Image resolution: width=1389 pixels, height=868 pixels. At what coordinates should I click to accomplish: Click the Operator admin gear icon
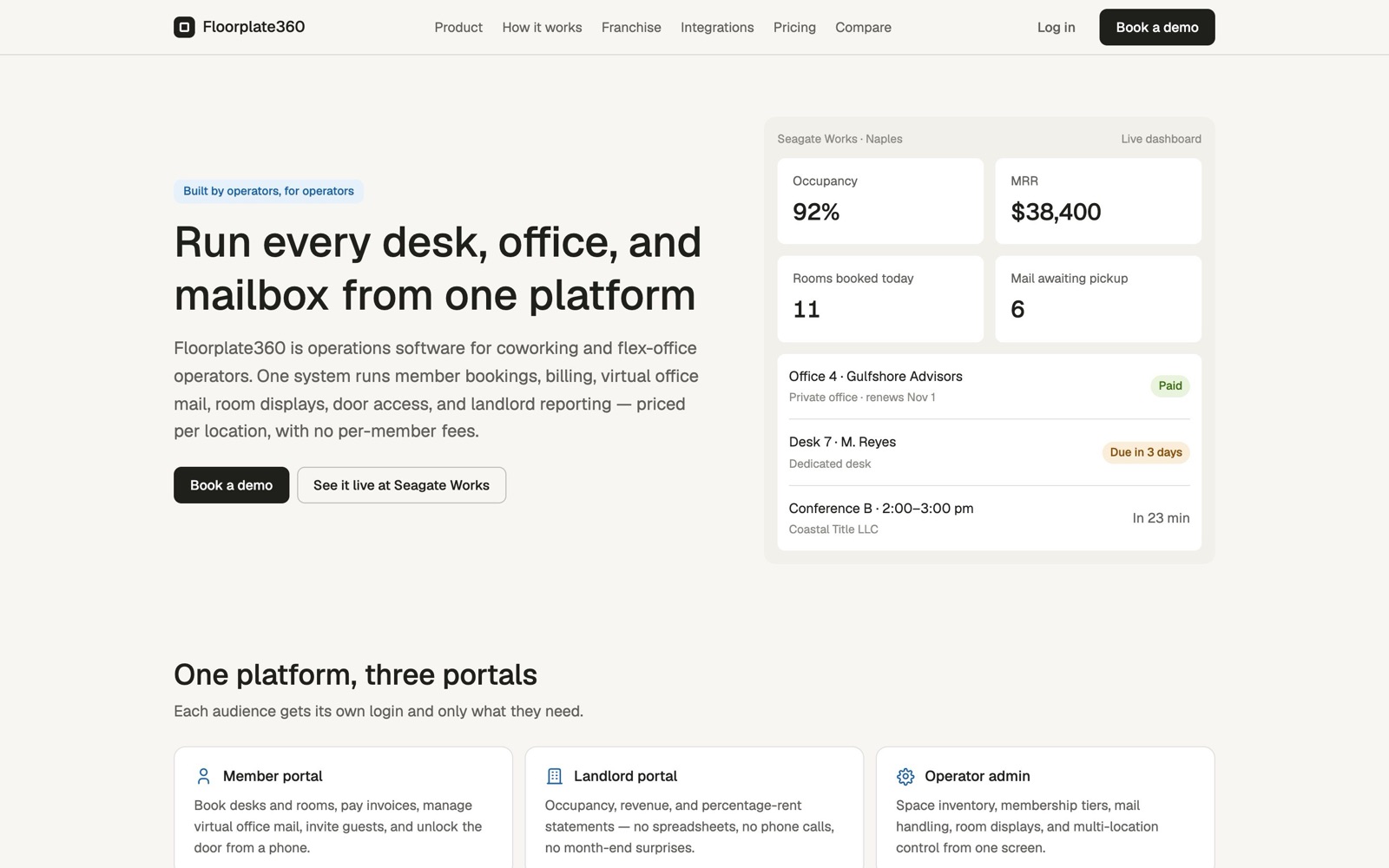[905, 776]
